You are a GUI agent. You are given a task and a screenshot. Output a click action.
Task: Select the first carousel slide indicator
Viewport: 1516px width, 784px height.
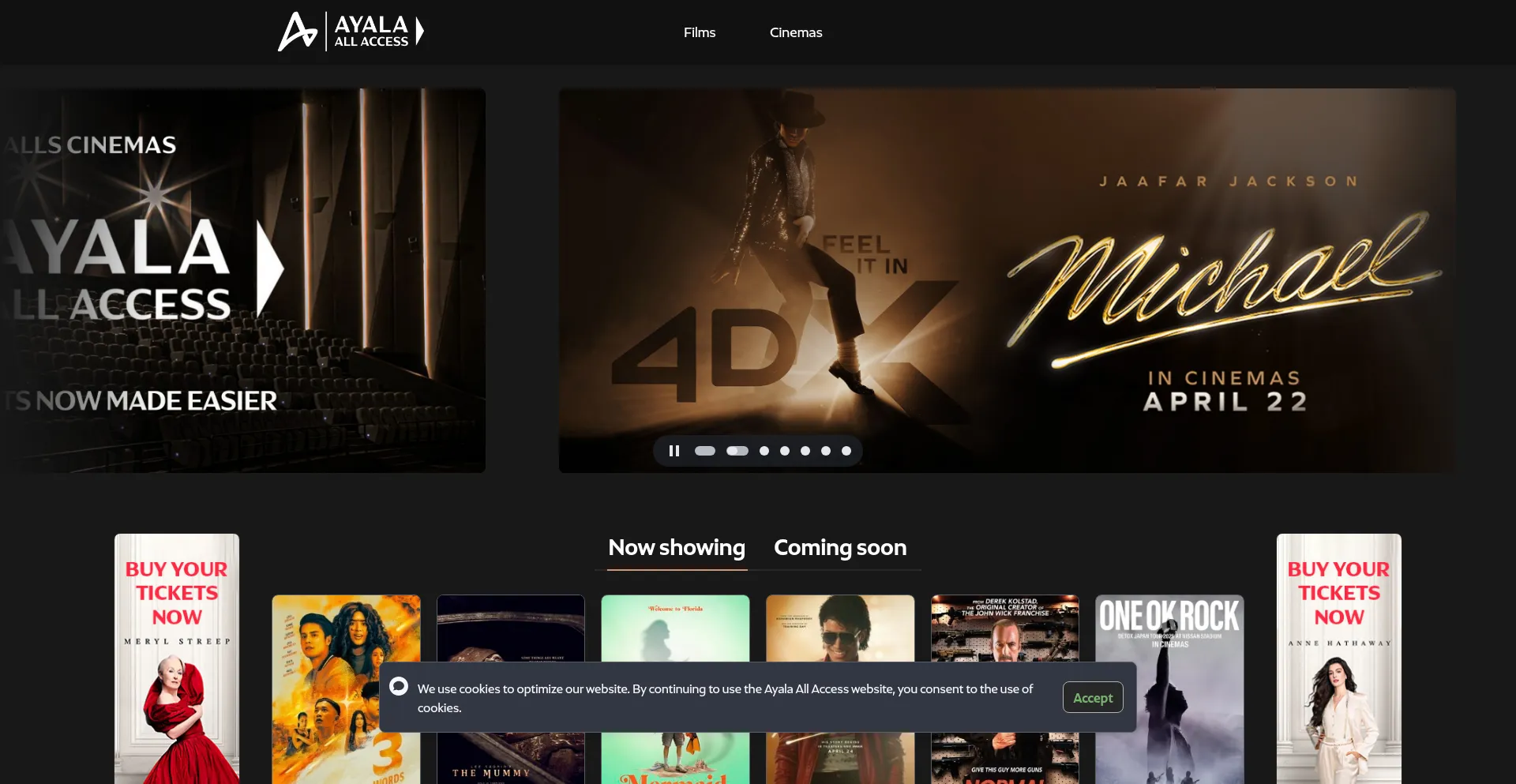pyautogui.click(x=705, y=451)
